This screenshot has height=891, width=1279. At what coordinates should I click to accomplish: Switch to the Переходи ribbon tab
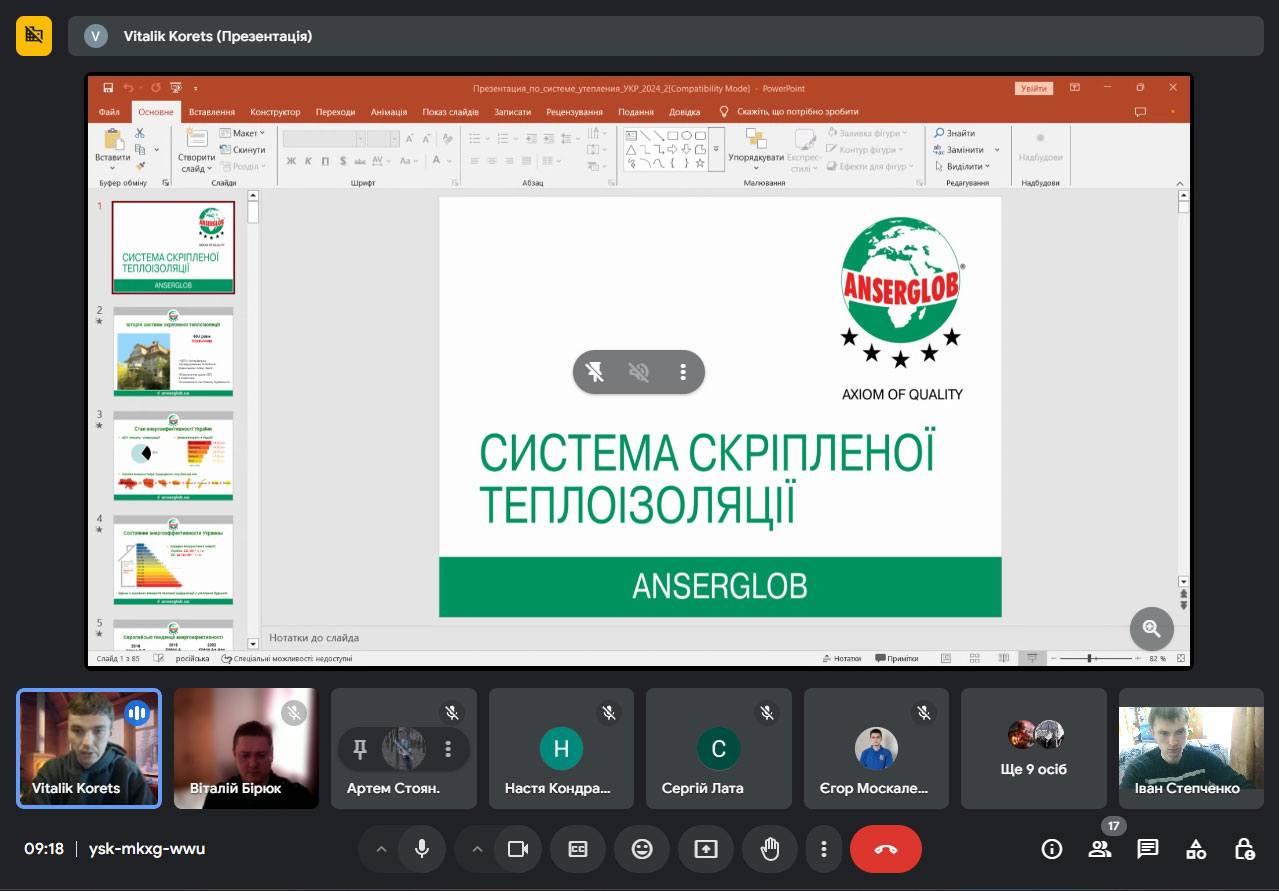click(335, 112)
